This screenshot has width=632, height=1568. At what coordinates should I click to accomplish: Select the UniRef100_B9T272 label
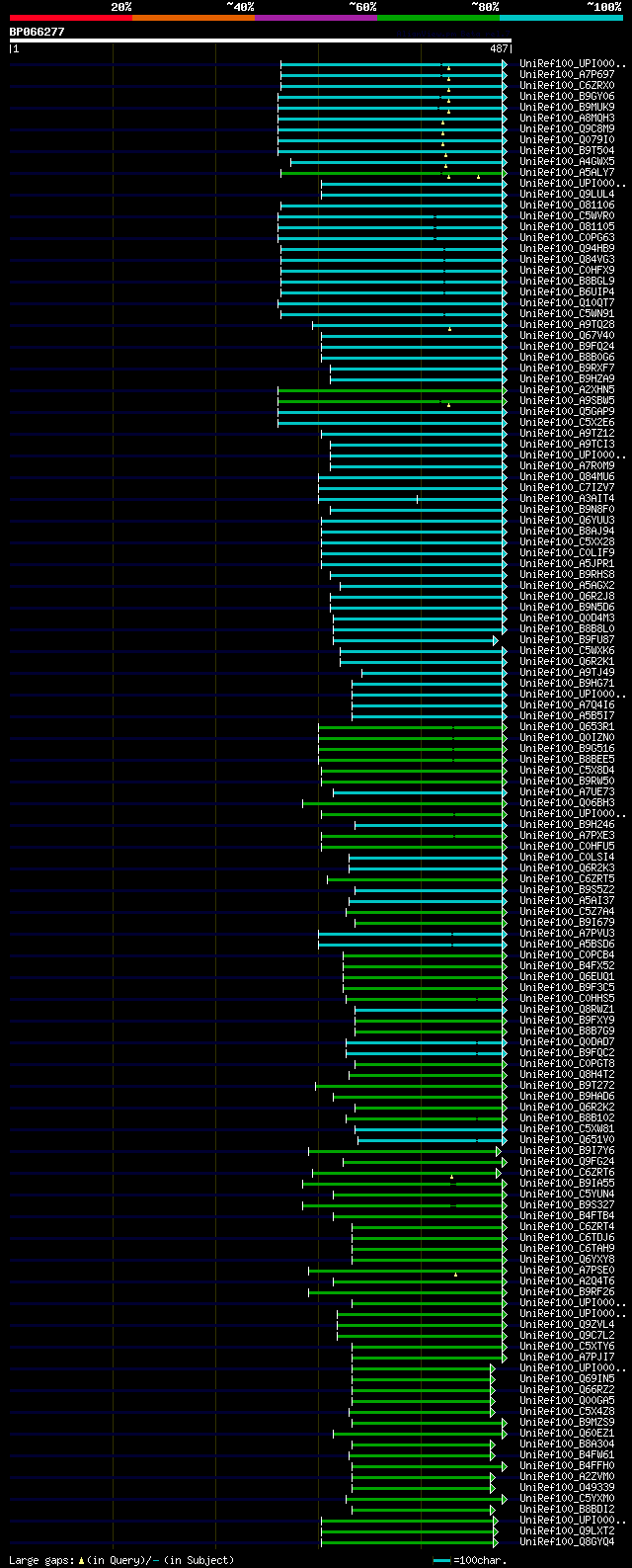567,1085
